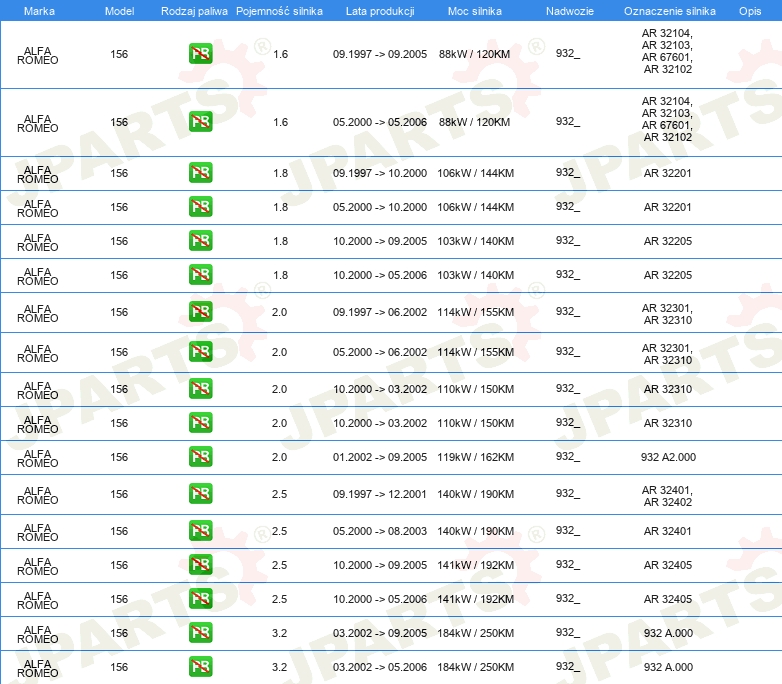Click the Oznaczenie silnika column header
This screenshot has height=684, width=782.
point(669,10)
